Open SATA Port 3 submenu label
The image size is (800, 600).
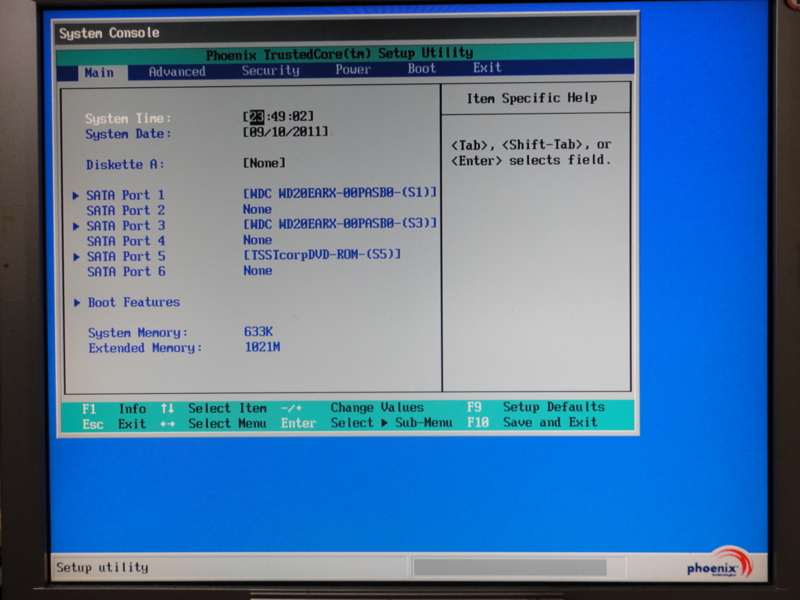(x=126, y=226)
